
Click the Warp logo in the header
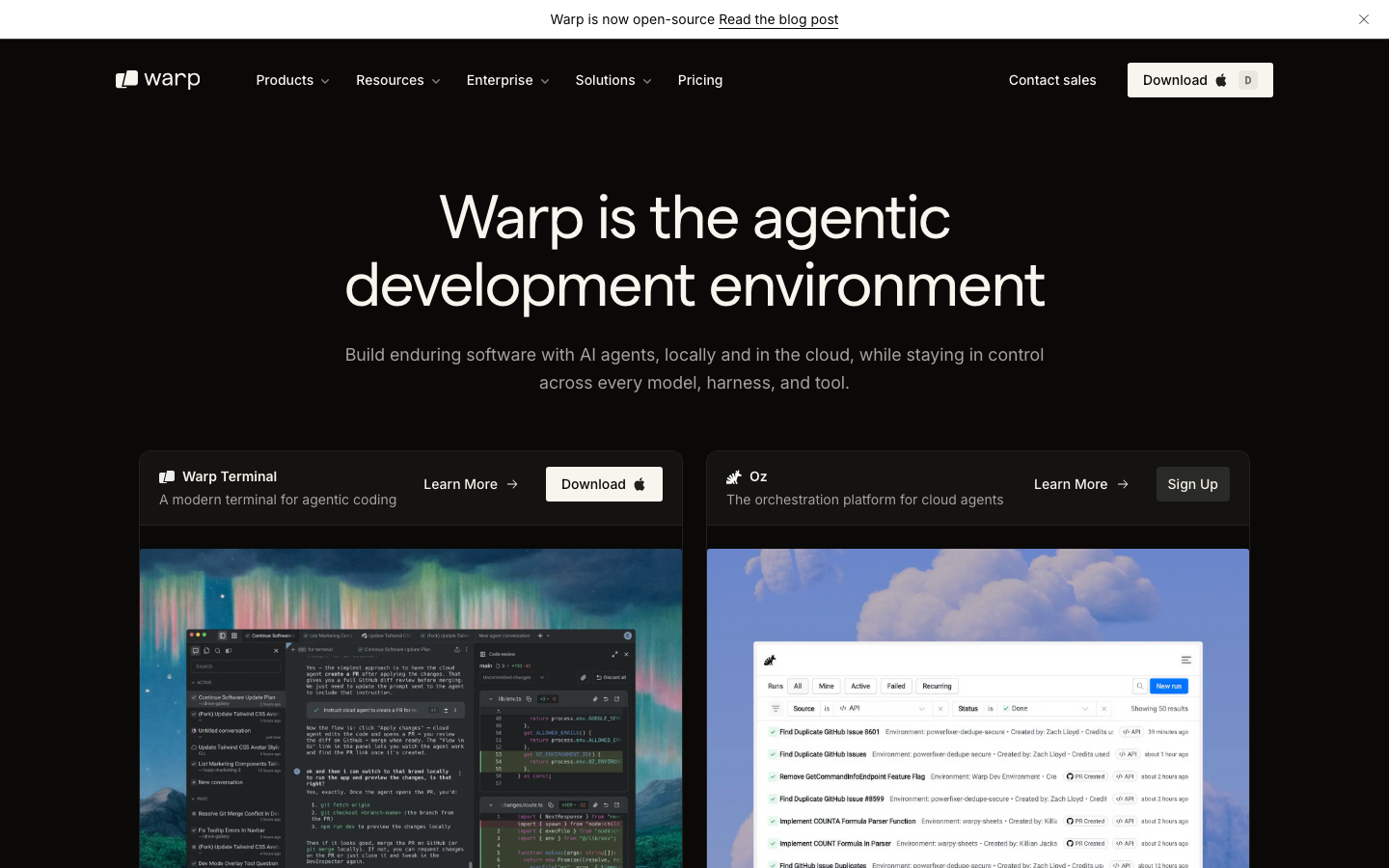coord(158,80)
